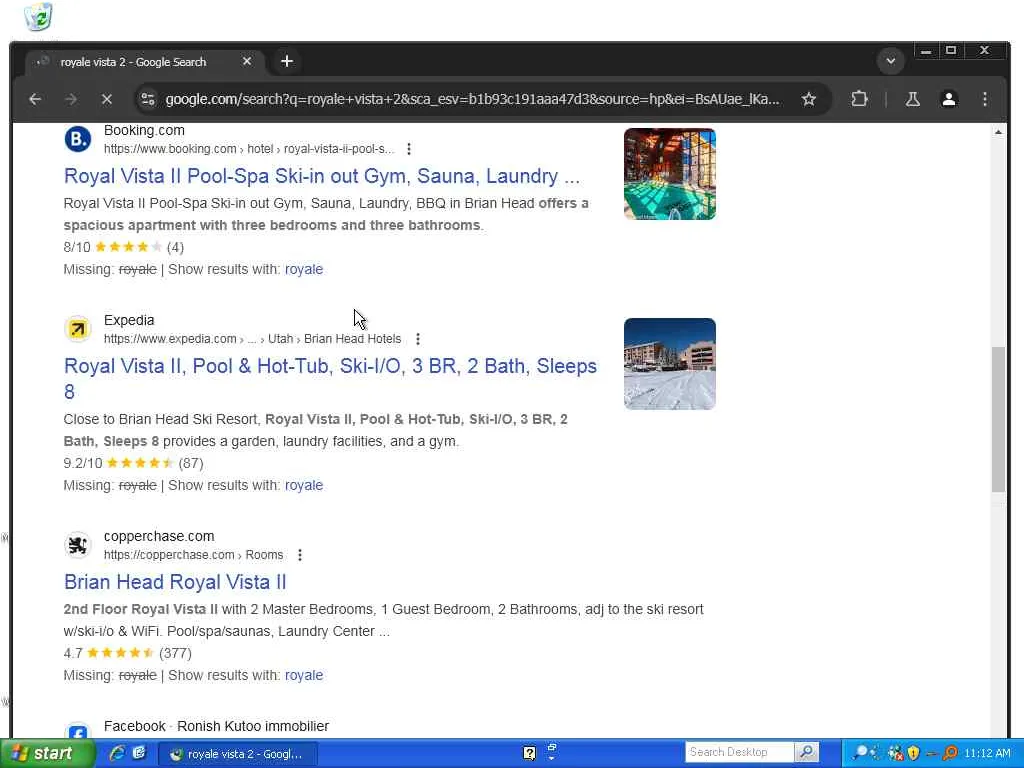Click the Booking.com site name
Image resolution: width=1024 pixels, height=768 pixels.
tap(144, 131)
